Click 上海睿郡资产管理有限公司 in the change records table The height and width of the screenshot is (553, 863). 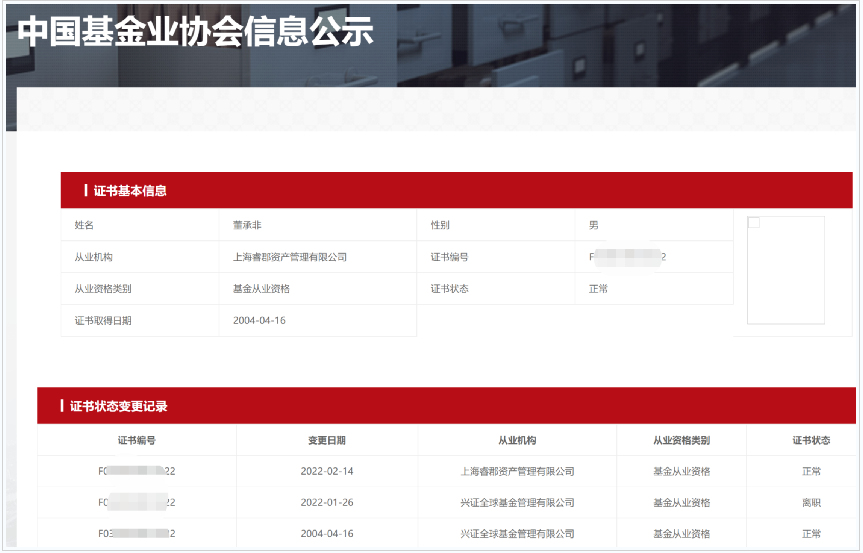[517, 471]
